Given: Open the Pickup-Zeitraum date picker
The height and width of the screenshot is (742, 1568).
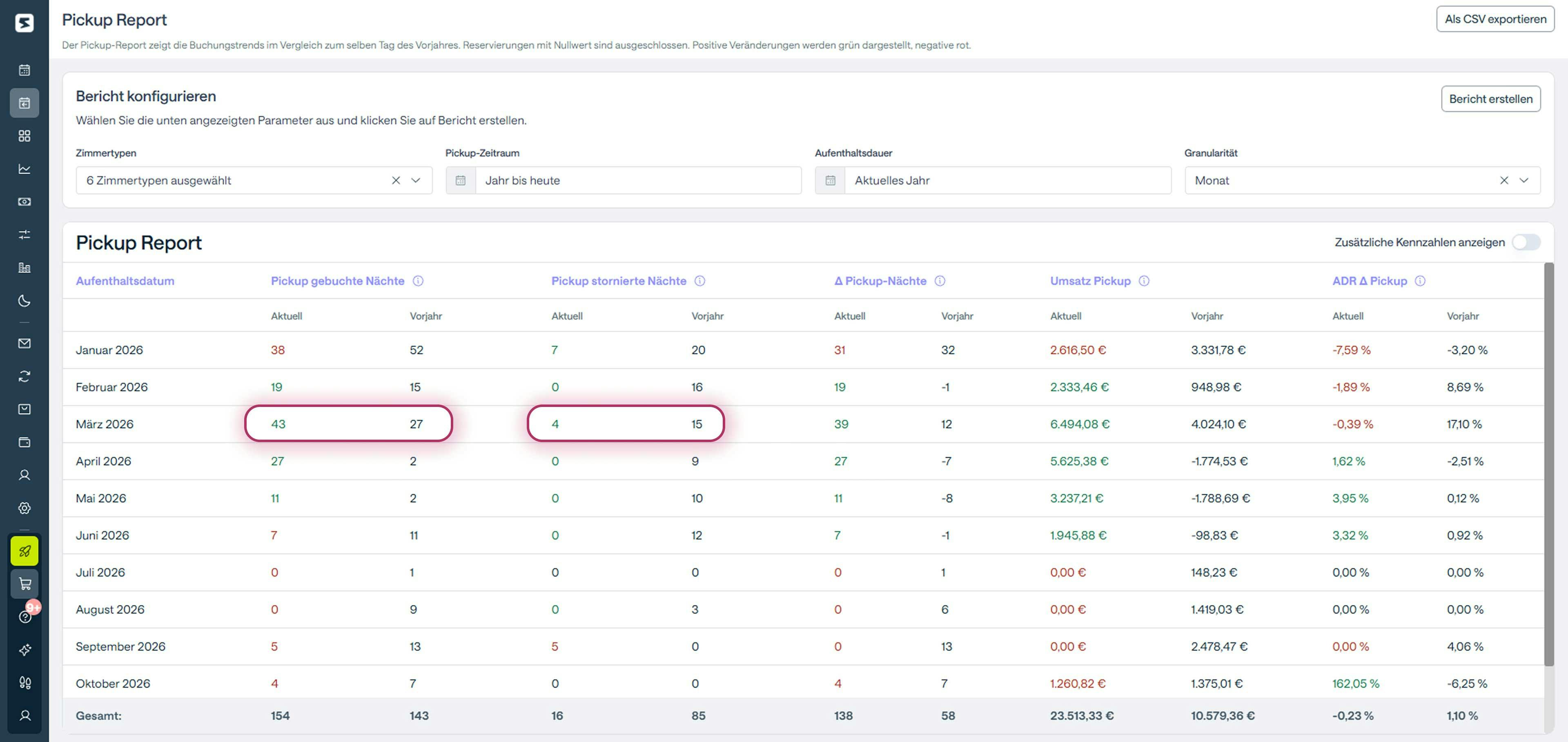Looking at the screenshot, I should 461,180.
